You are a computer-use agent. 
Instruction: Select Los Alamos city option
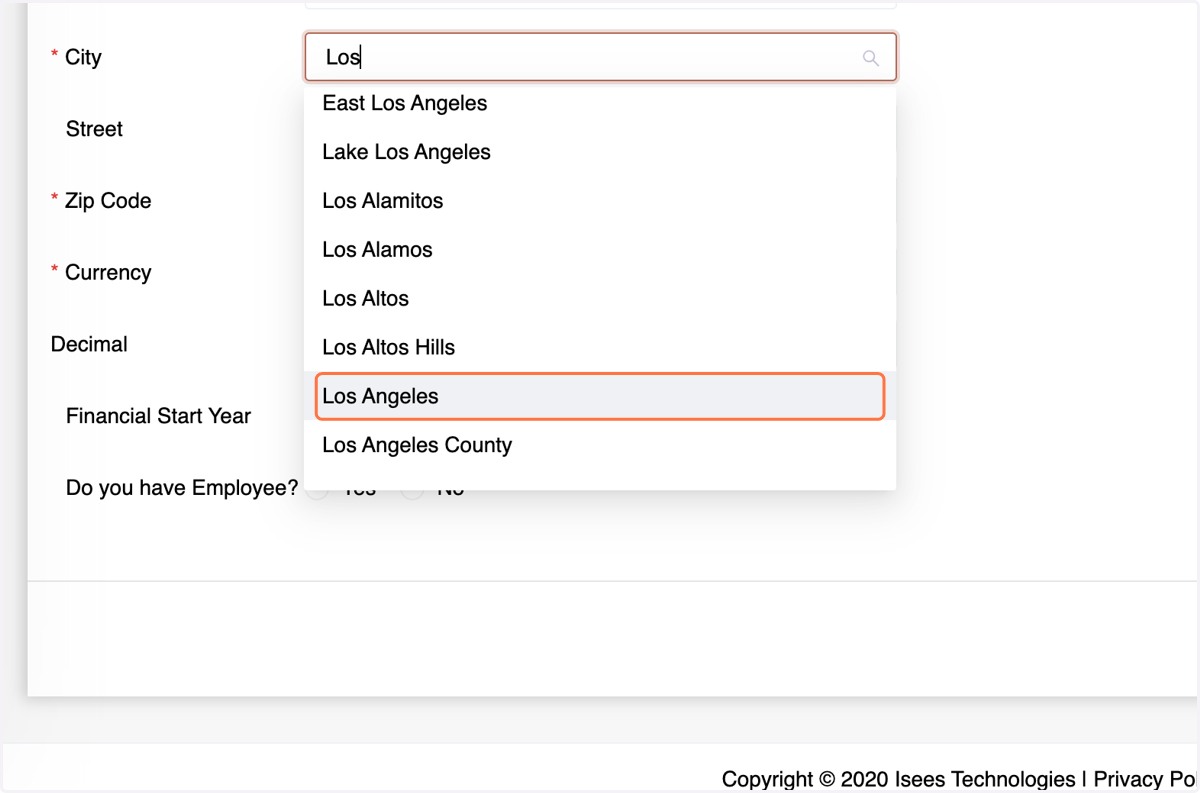point(600,250)
